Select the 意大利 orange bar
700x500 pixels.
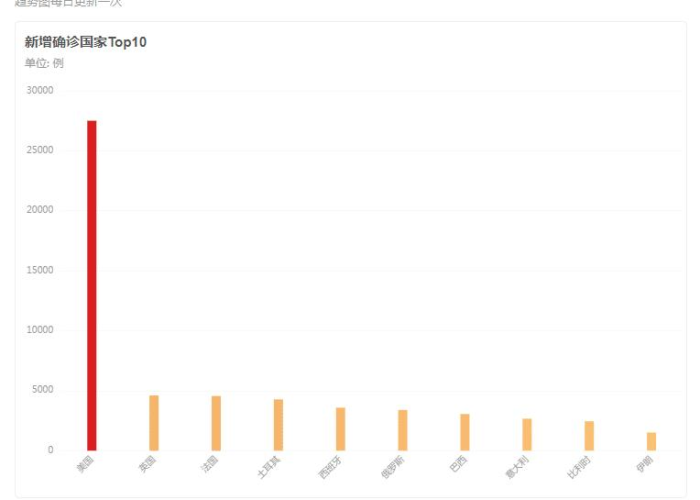[x=527, y=435]
